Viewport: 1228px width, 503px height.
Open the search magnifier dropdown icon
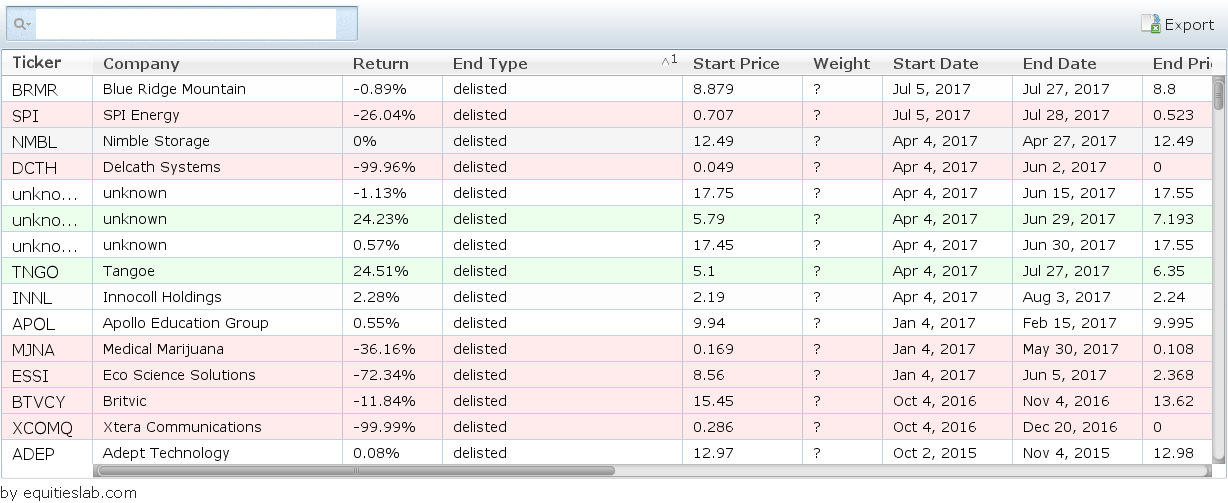point(20,23)
